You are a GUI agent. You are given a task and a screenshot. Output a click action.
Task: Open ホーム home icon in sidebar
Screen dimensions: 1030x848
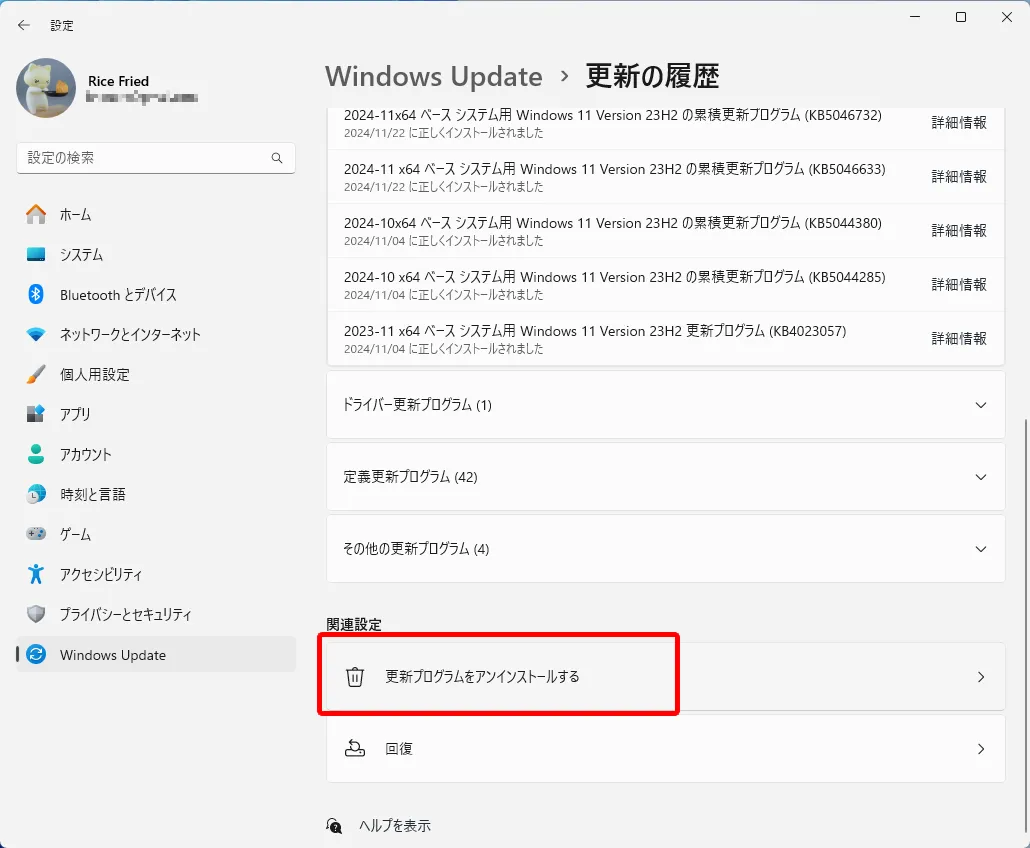pyautogui.click(x=36, y=214)
